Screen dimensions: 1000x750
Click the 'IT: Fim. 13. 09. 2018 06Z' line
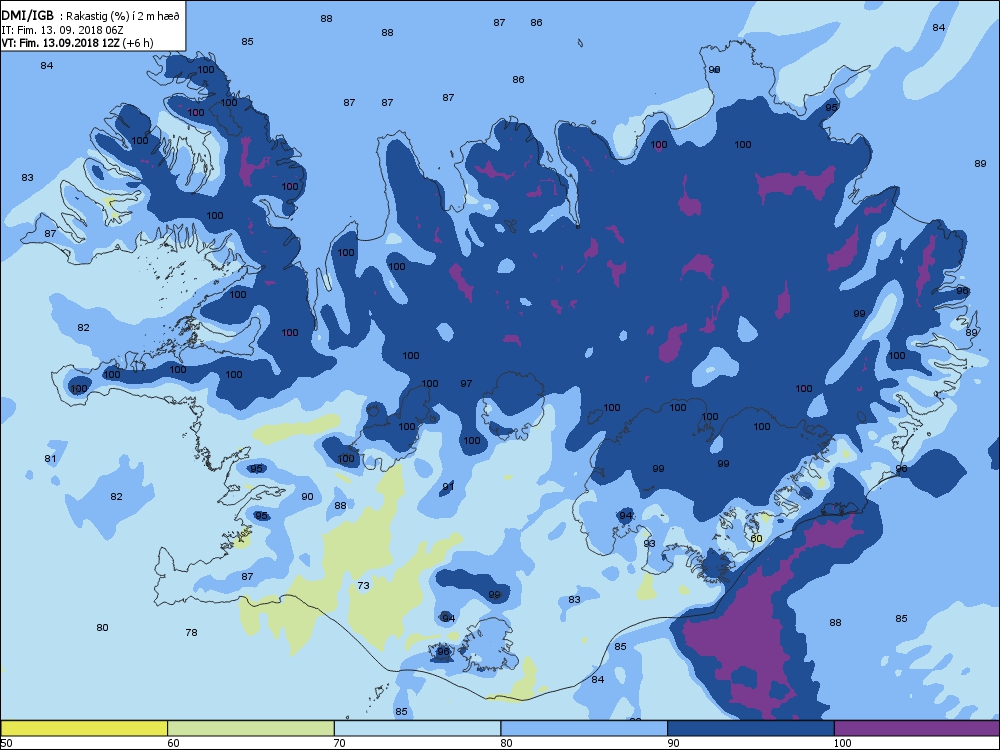tap(62, 30)
